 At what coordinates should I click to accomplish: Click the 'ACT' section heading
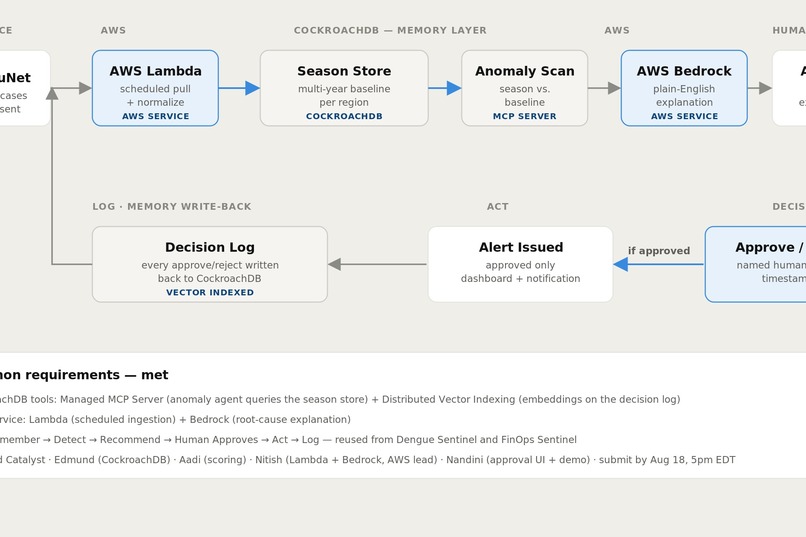pos(498,207)
